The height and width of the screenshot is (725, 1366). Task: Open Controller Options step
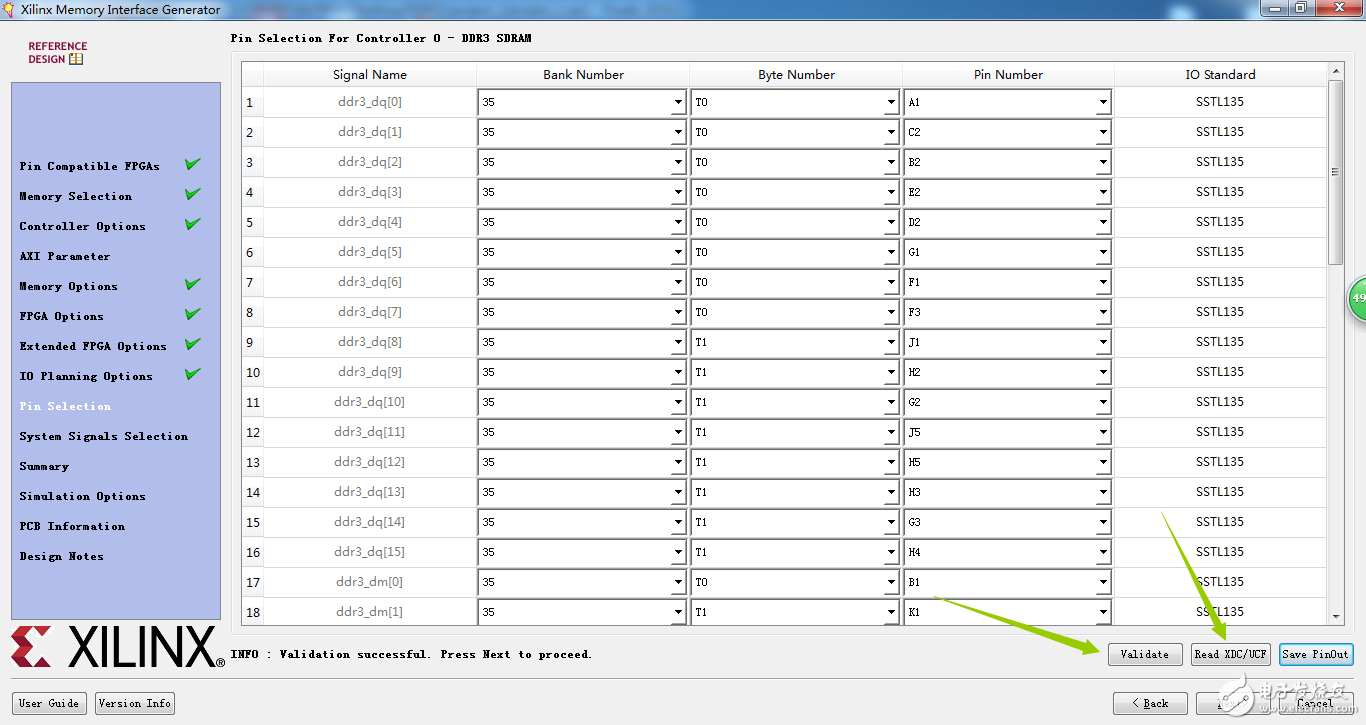pos(82,226)
